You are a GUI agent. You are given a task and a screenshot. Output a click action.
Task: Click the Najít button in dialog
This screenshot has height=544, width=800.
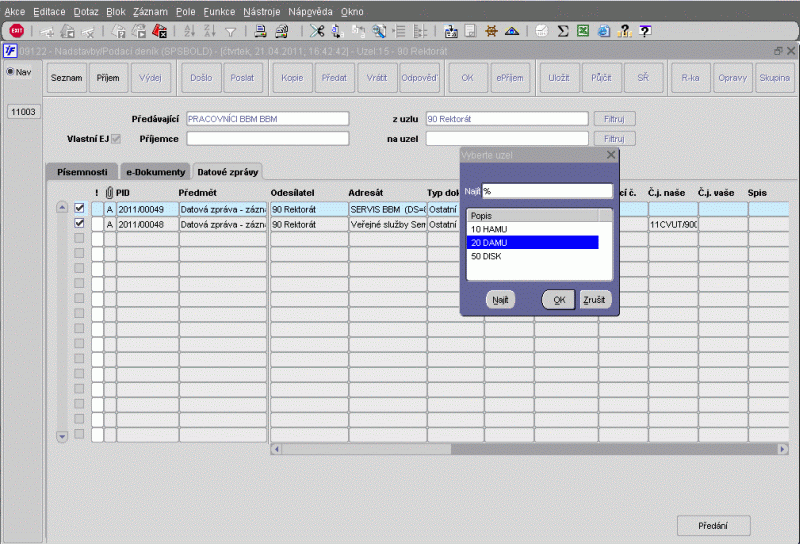click(501, 300)
